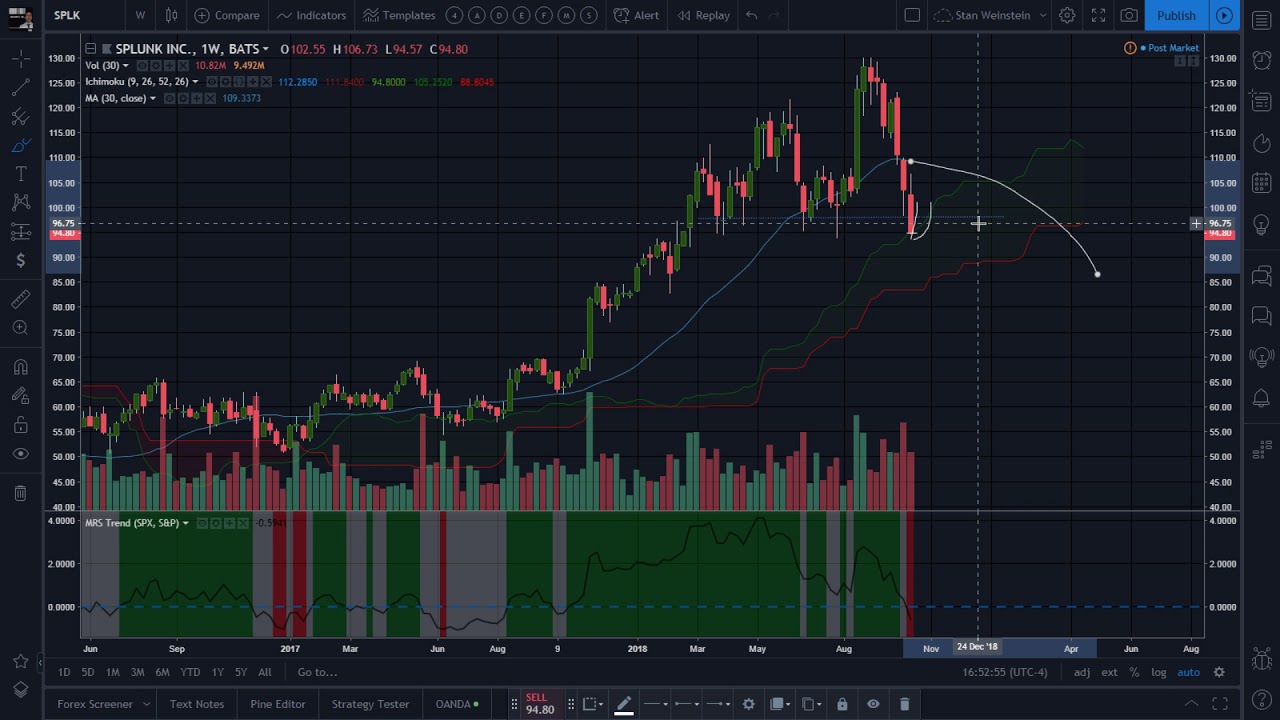Open the pitchfork tools group
This screenshot has height=720, width=1280.
pos(20,117)
